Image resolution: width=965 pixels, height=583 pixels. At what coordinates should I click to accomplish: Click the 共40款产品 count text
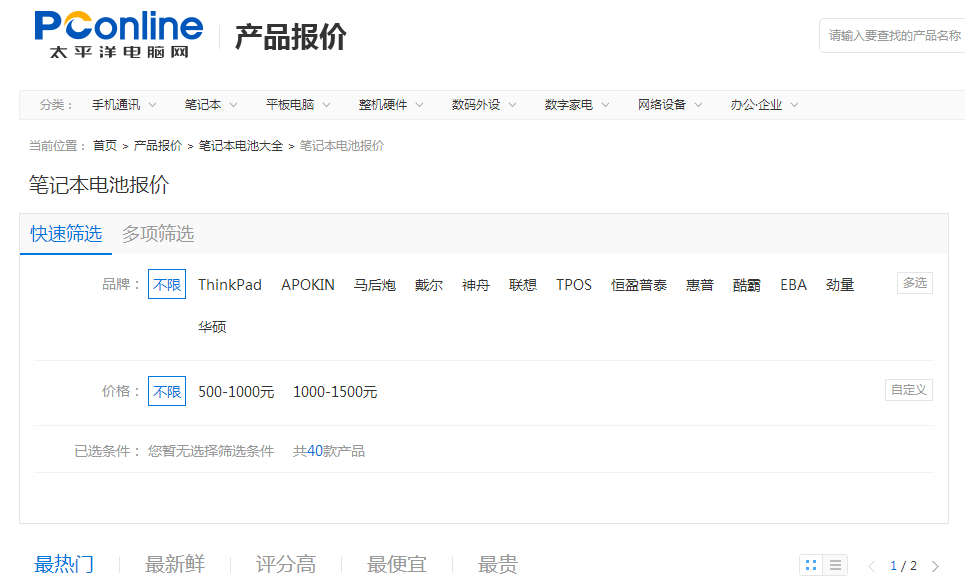click(329, 451)
